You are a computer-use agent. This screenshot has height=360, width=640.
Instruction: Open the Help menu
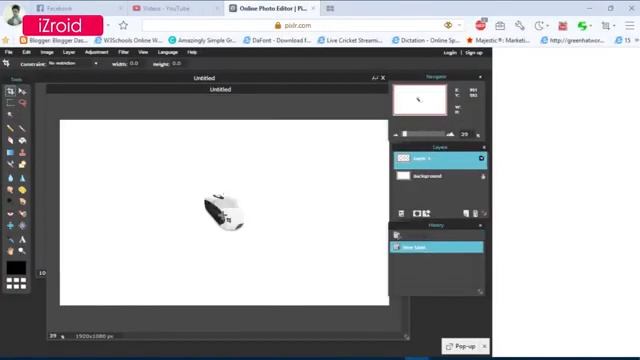[192, 52]
